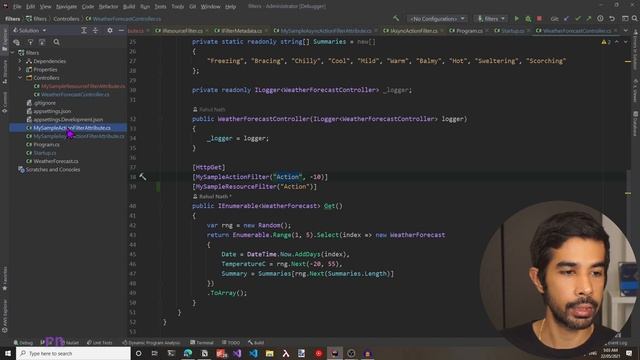Click Git commit checkmark icon
Screen dimensions: 640x360
coord(578,19)
